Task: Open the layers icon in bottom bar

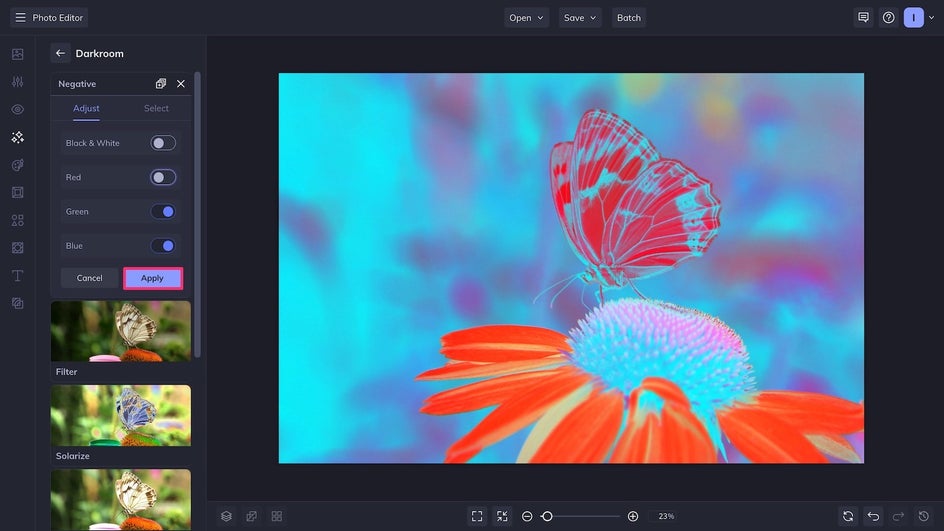Action: tap(226, 516)
